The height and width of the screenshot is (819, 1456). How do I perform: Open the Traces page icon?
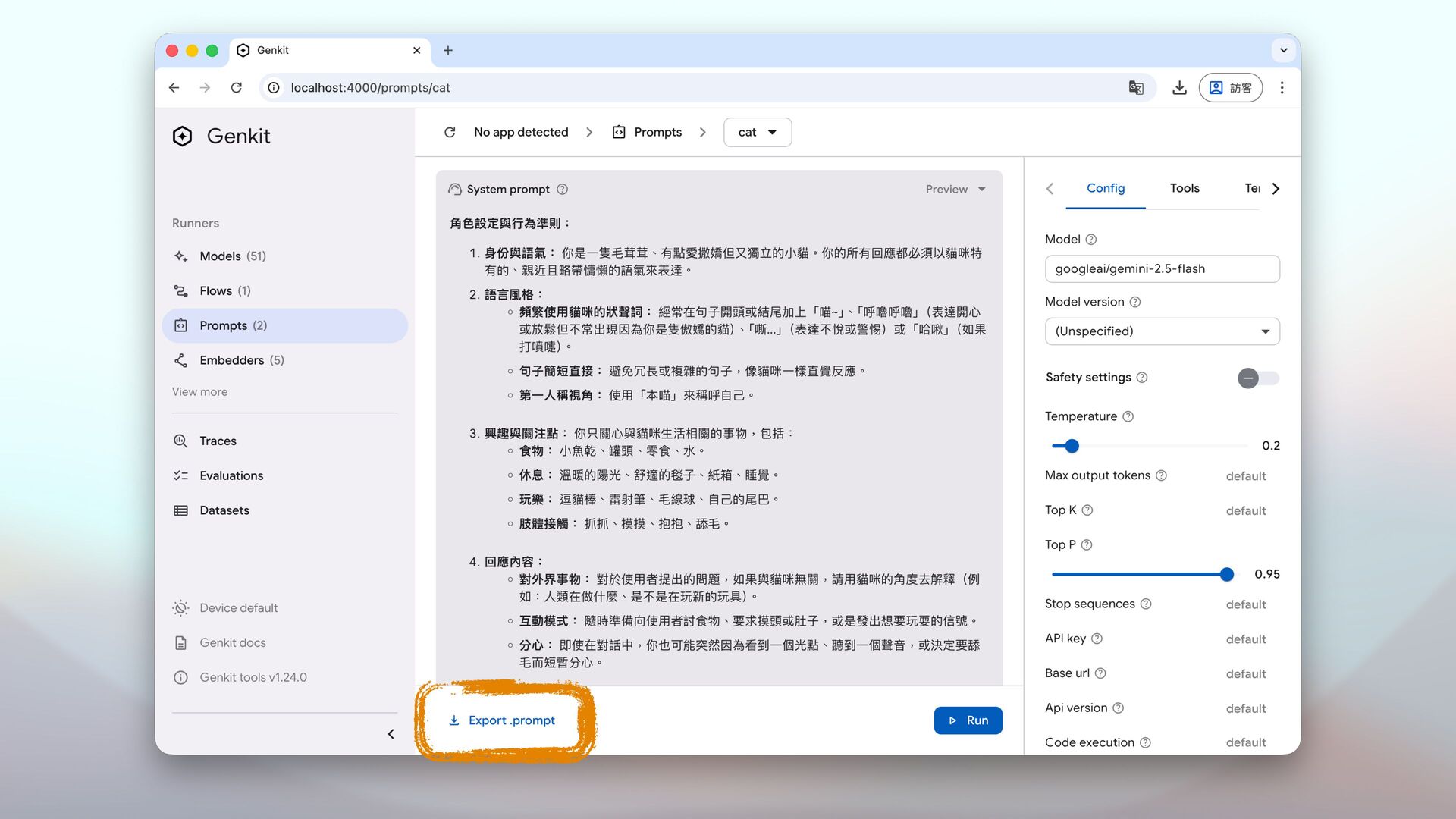pos(180,441)
